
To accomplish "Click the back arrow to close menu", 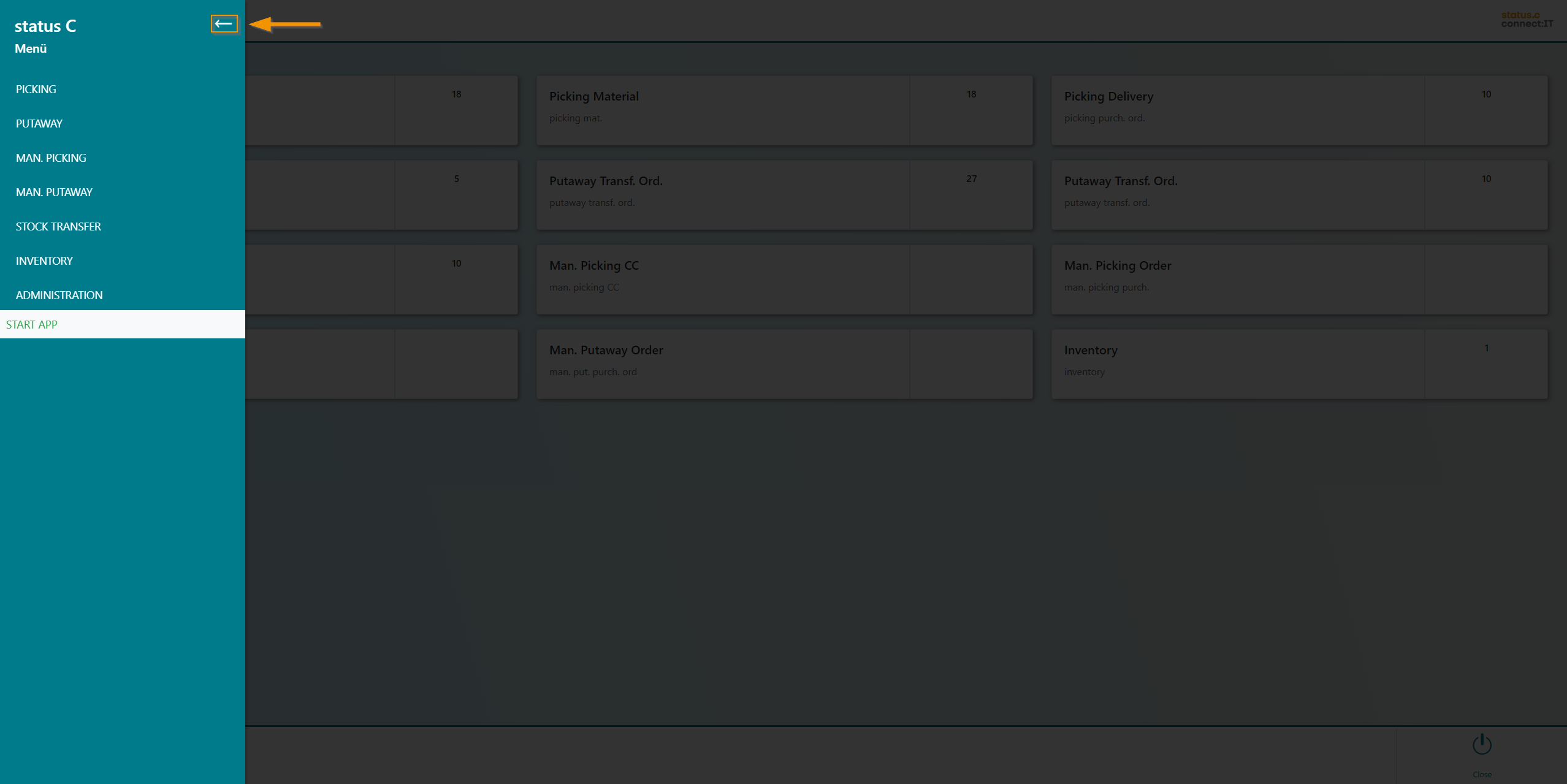I will [224, 24].
